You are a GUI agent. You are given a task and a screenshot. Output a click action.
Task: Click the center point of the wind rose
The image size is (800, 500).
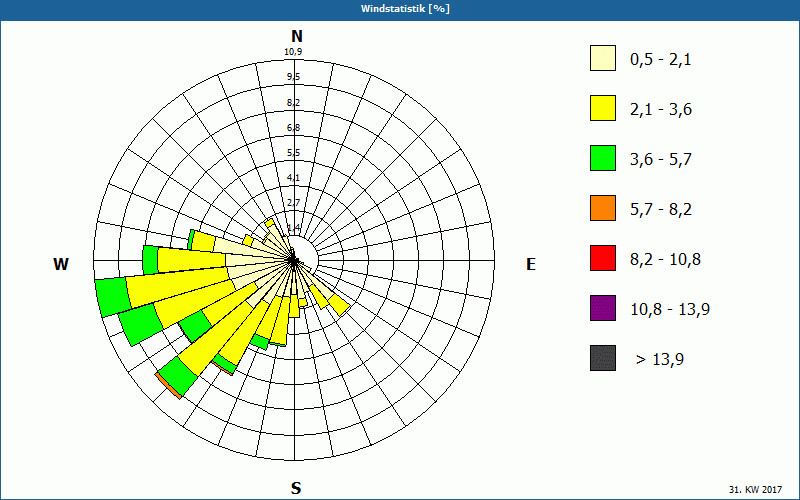tap(293, 261)
